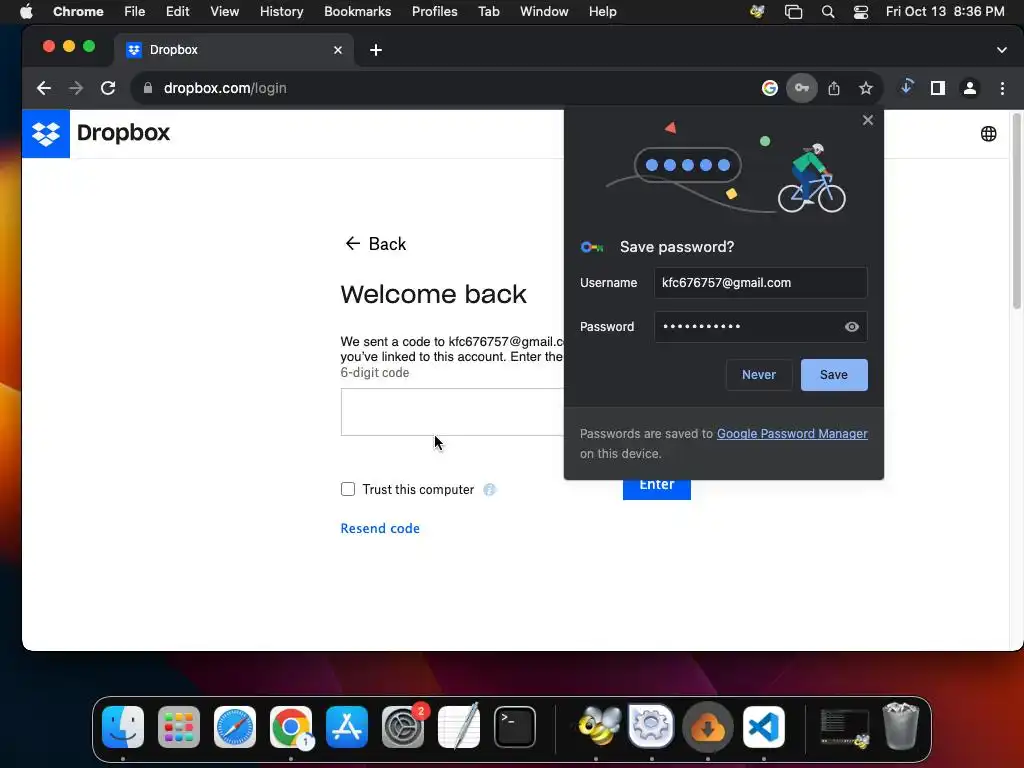Open Spotlight search in menu bar
Screen dimensions: 1024x768
coord(827,12)
